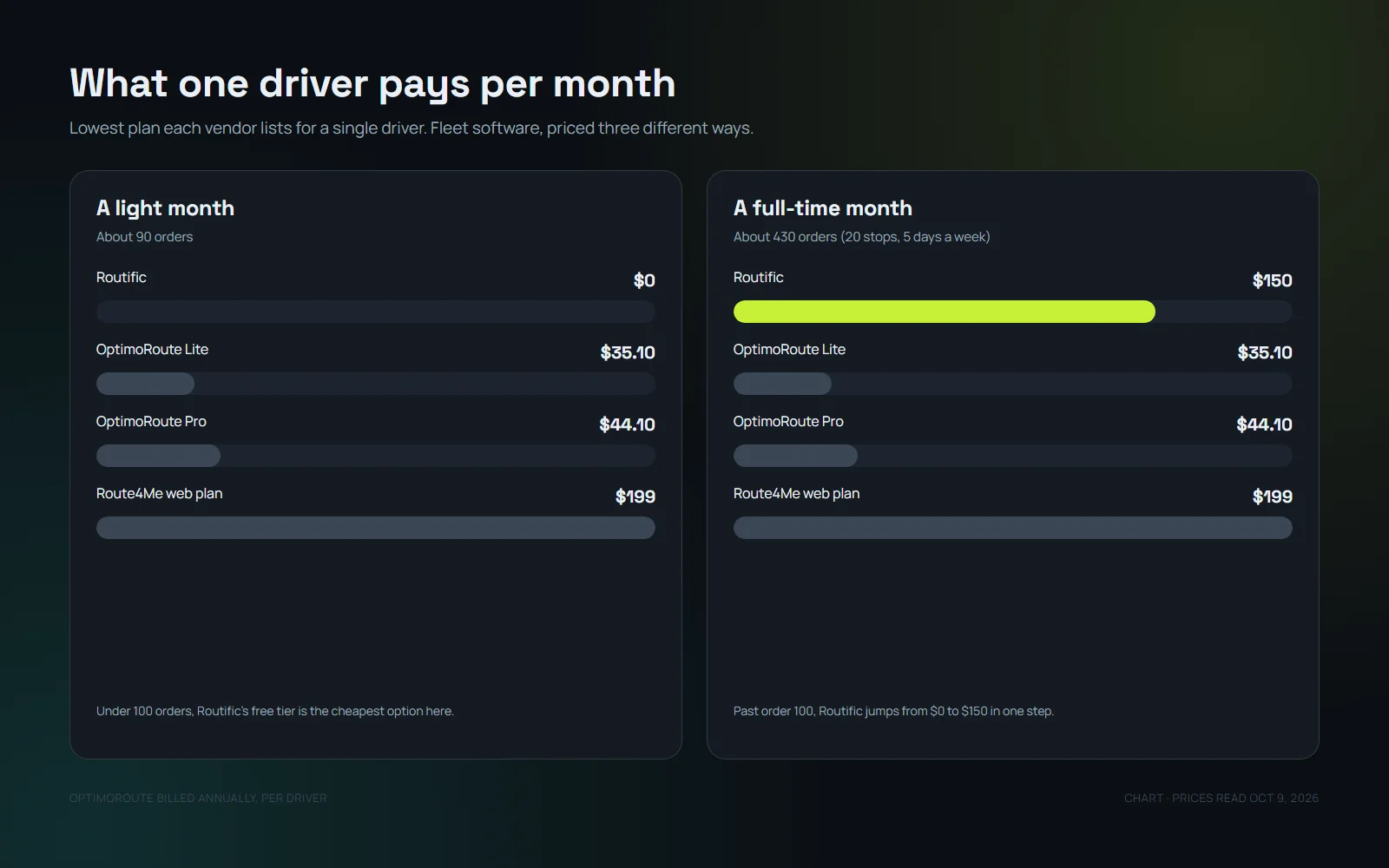Viewport: 1389px width, 868px height.
Task: Click the $44.10 value in light month card
Action: click(x=627, y=424)
